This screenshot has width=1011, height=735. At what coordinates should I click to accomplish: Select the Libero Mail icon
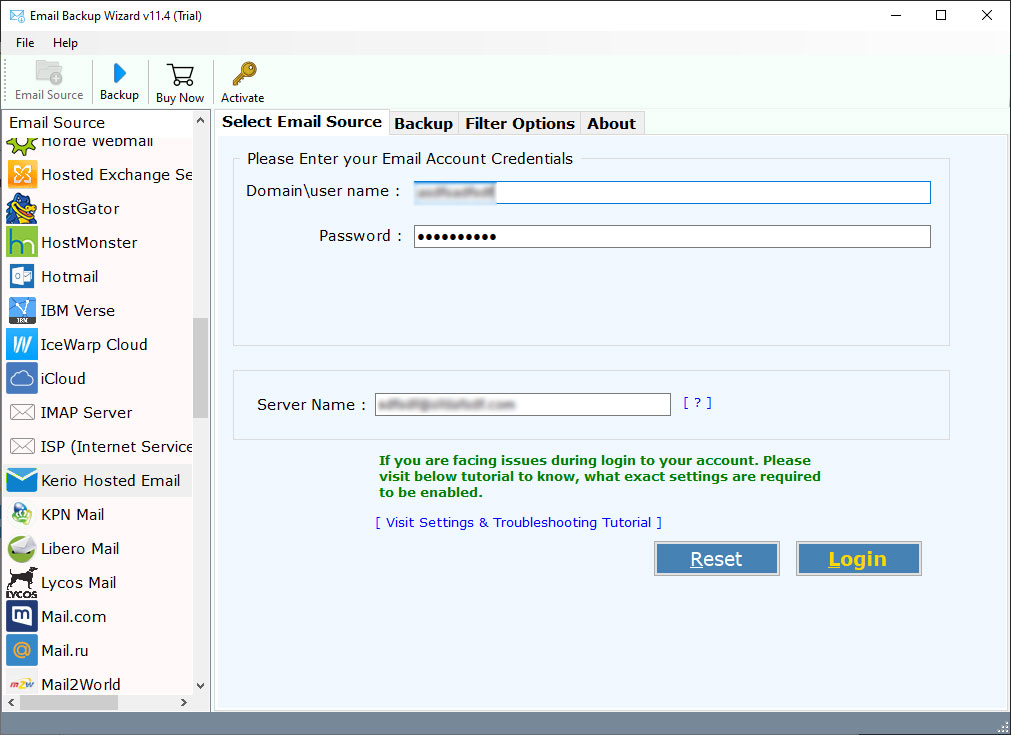click(22, 549)
